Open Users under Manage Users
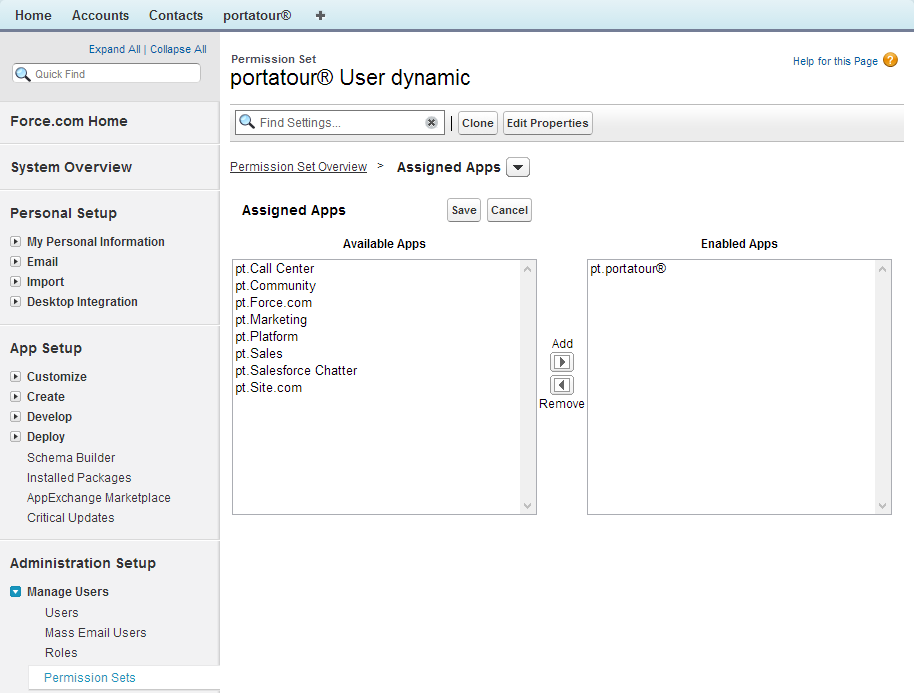914x693 pixels. (62, 613)
